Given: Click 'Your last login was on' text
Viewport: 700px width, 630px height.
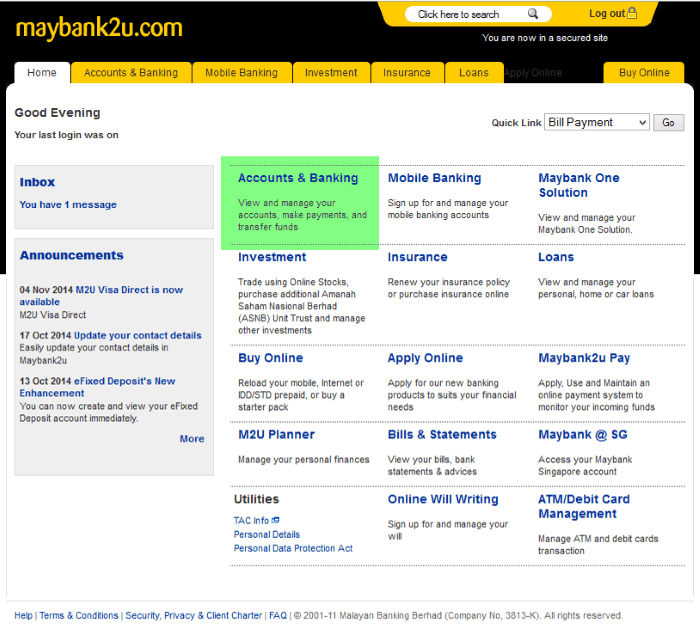Looking at the screenshot, I should 67,135.
